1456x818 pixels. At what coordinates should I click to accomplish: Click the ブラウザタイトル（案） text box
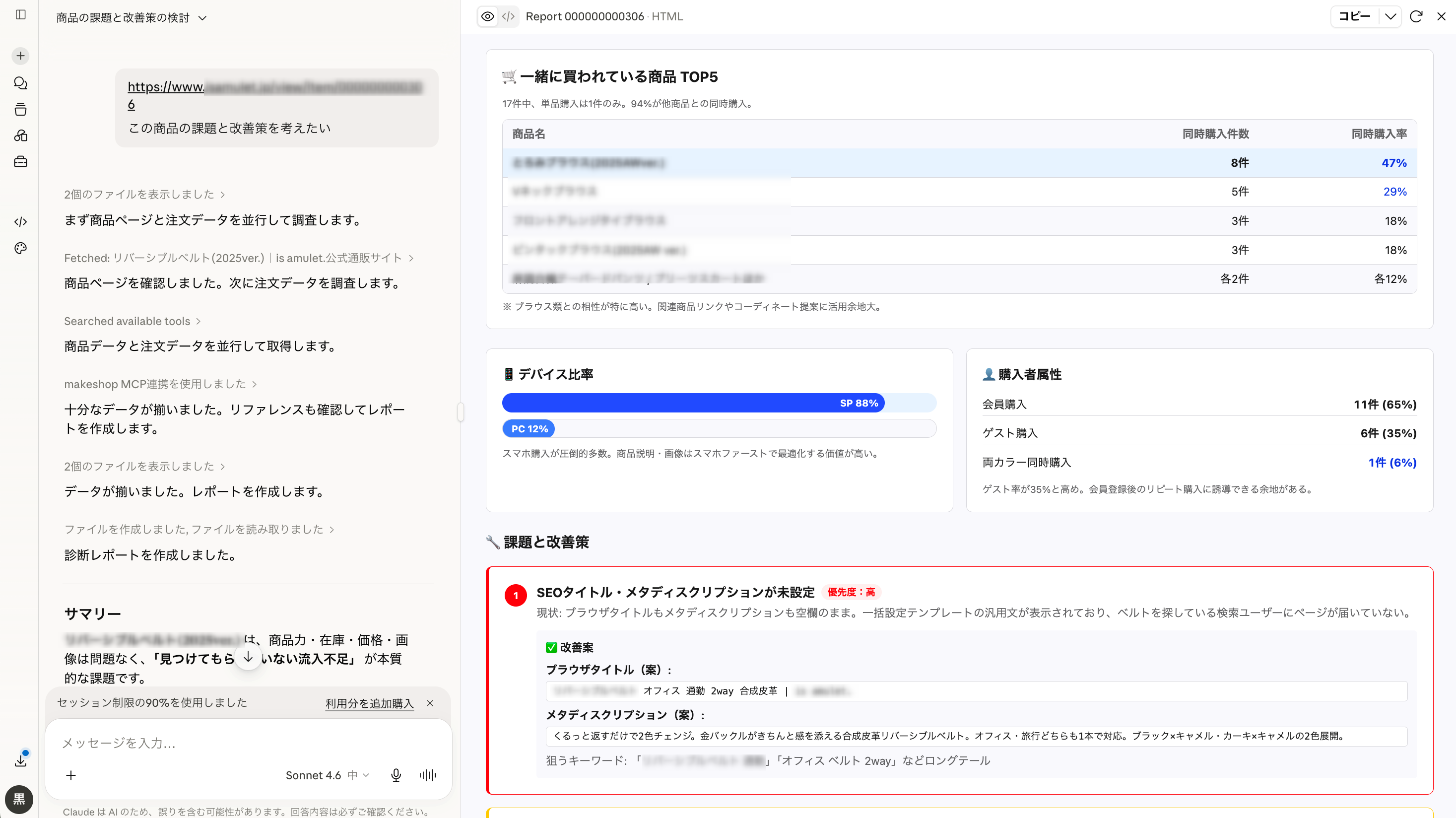click(976, 691)
